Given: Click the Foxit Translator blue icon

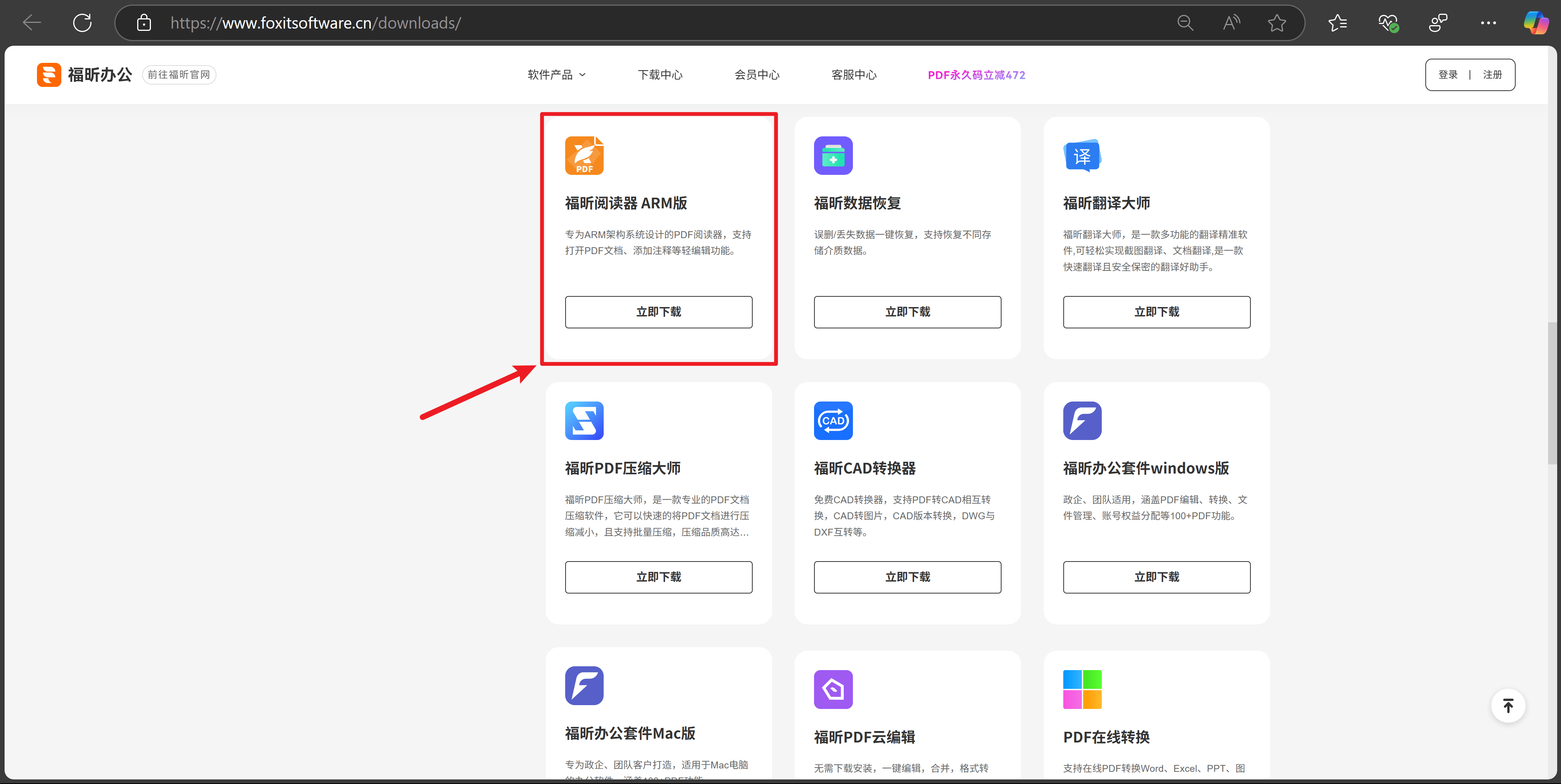Looking at the screenshot, I should [1082, 156].
